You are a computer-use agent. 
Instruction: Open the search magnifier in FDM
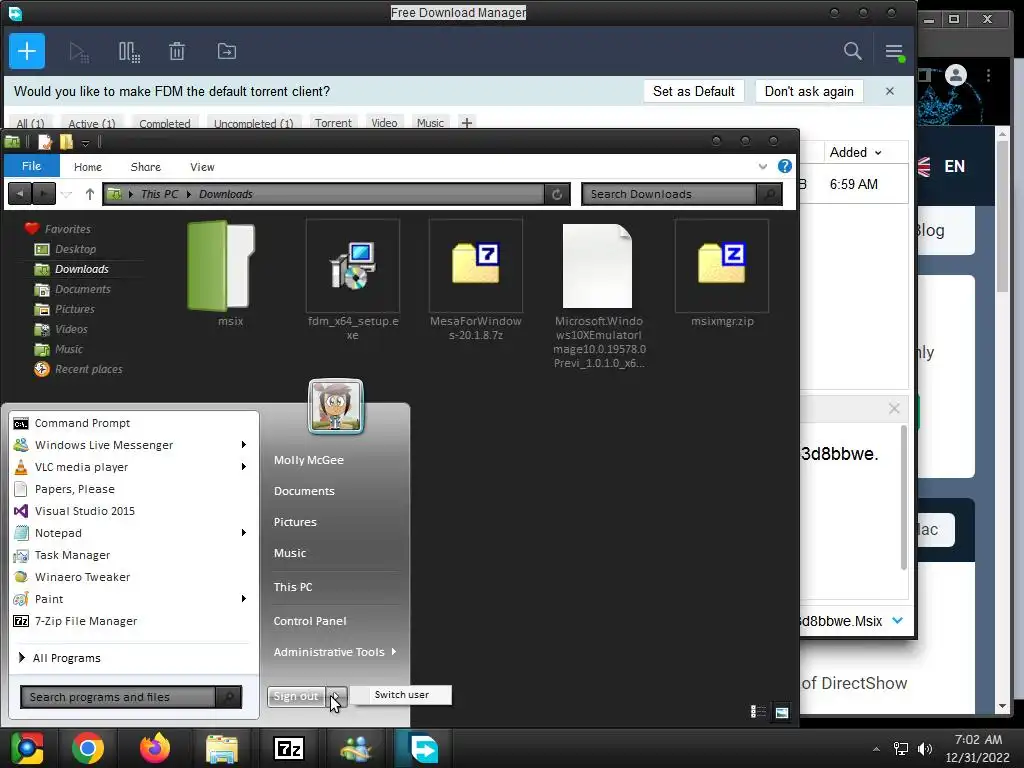[852, 51]
